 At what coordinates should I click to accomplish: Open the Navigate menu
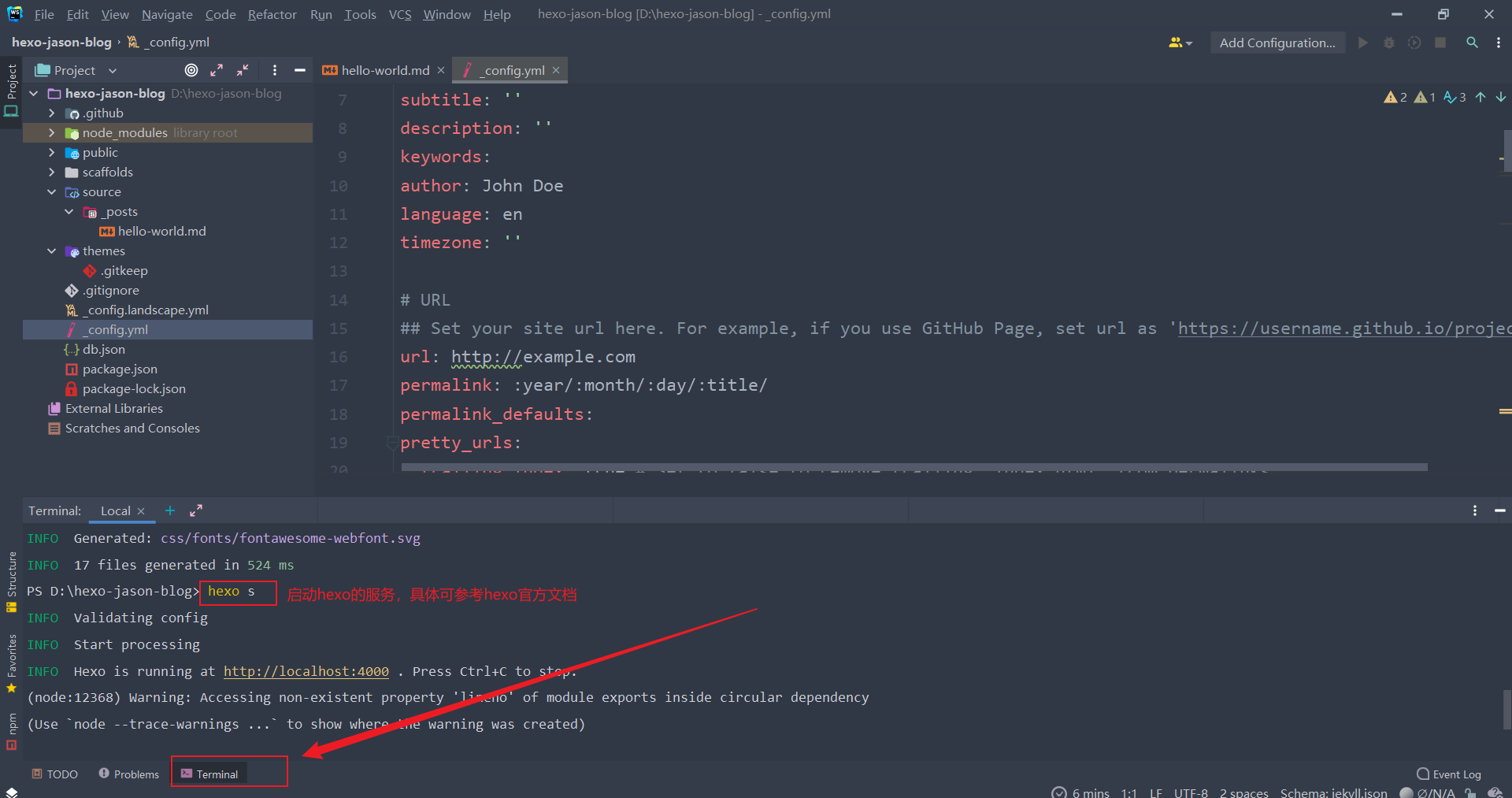[167, 14]
